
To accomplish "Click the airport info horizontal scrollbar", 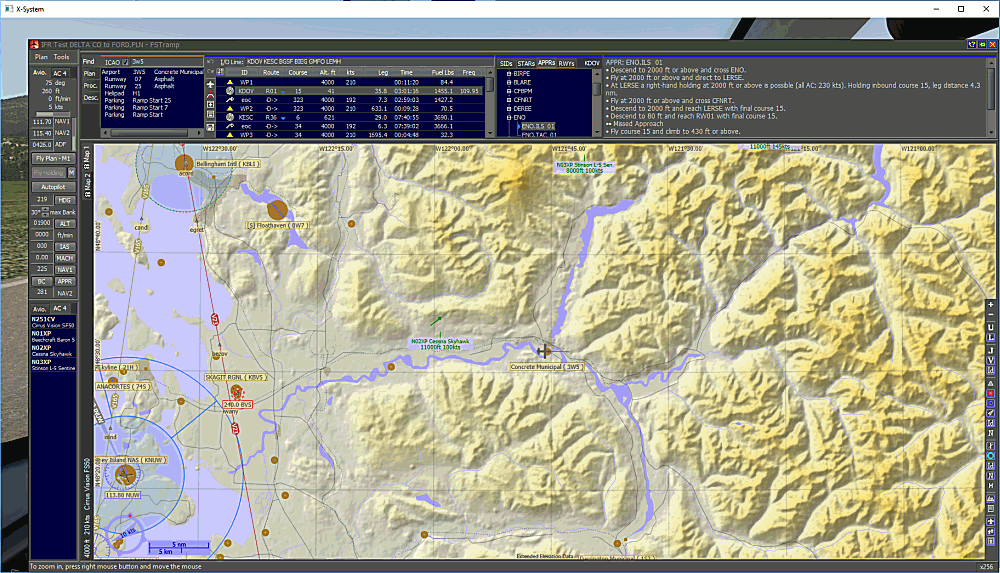I will click(x=150, y=131).
